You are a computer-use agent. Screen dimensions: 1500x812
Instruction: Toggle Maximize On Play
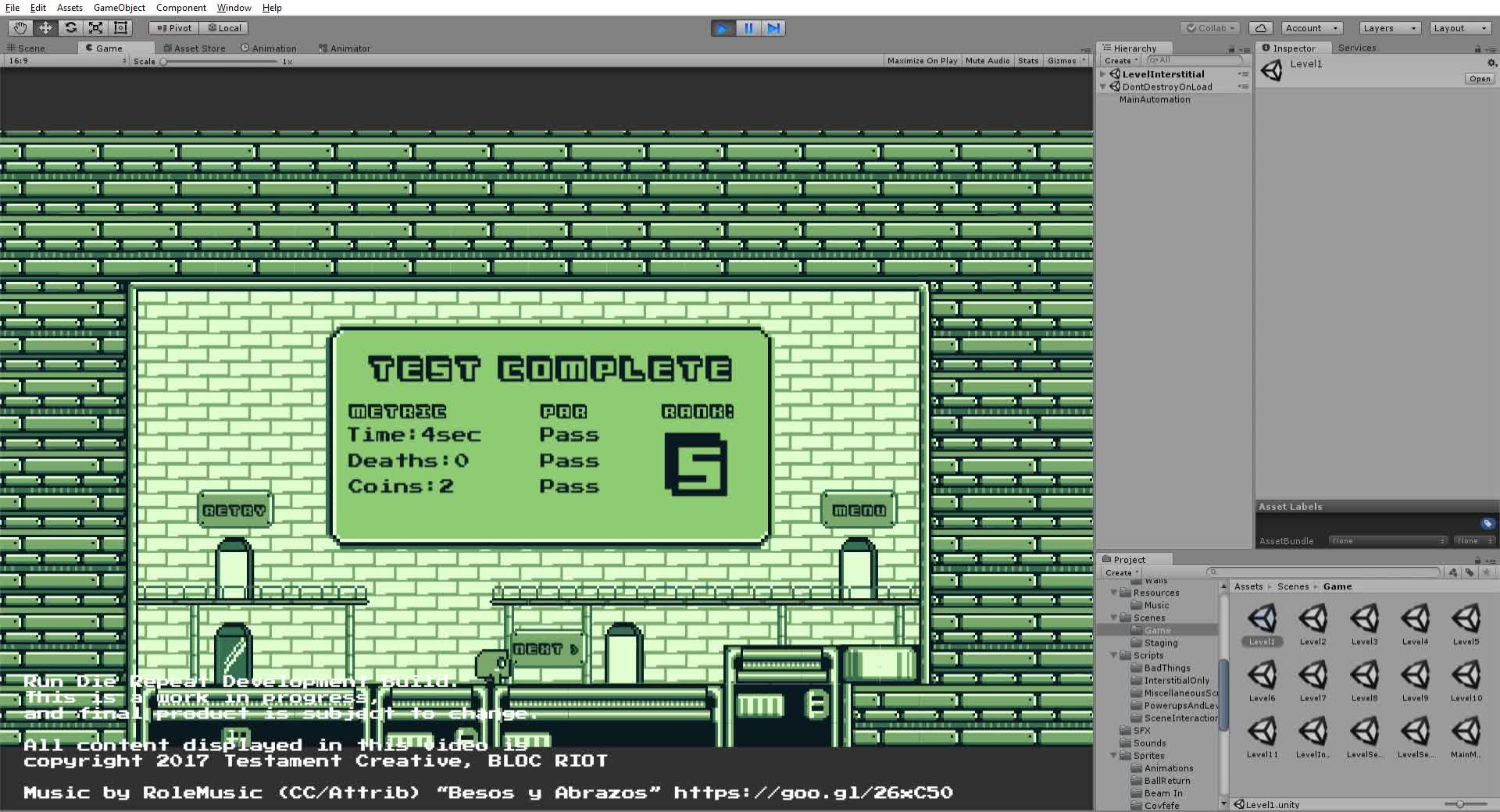(x=922, y=61)
